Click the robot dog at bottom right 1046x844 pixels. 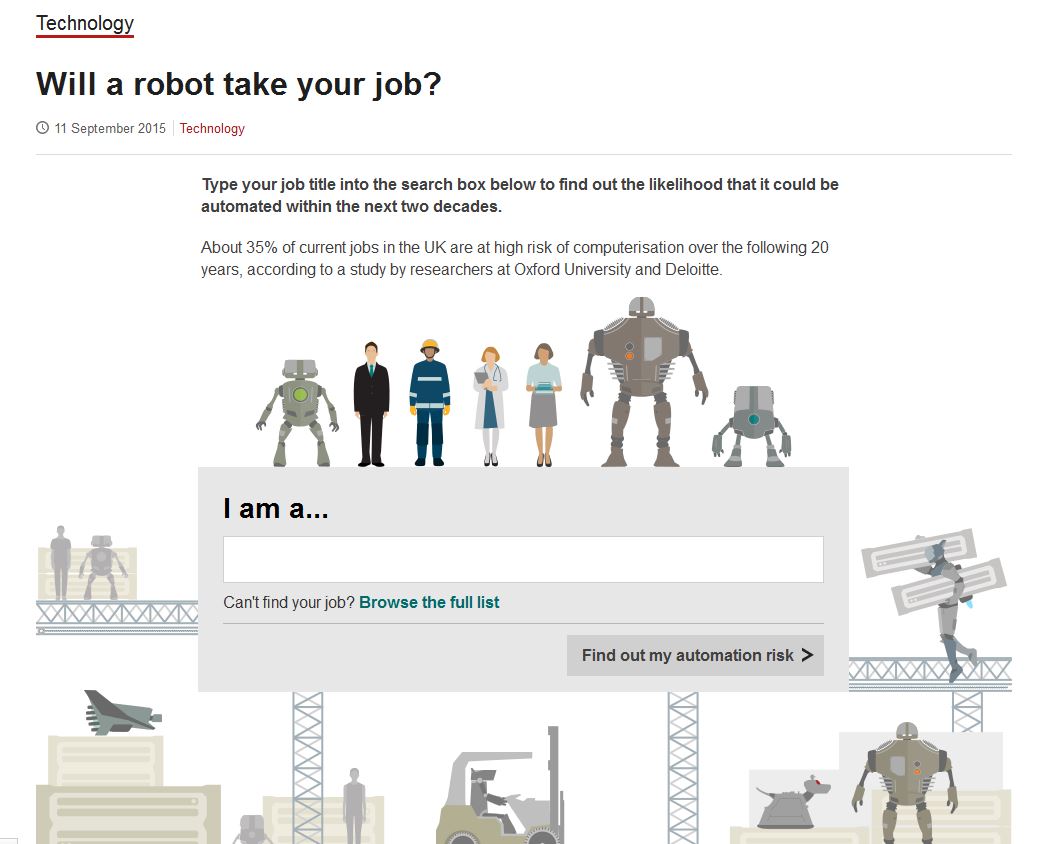(x=792, y=801)
